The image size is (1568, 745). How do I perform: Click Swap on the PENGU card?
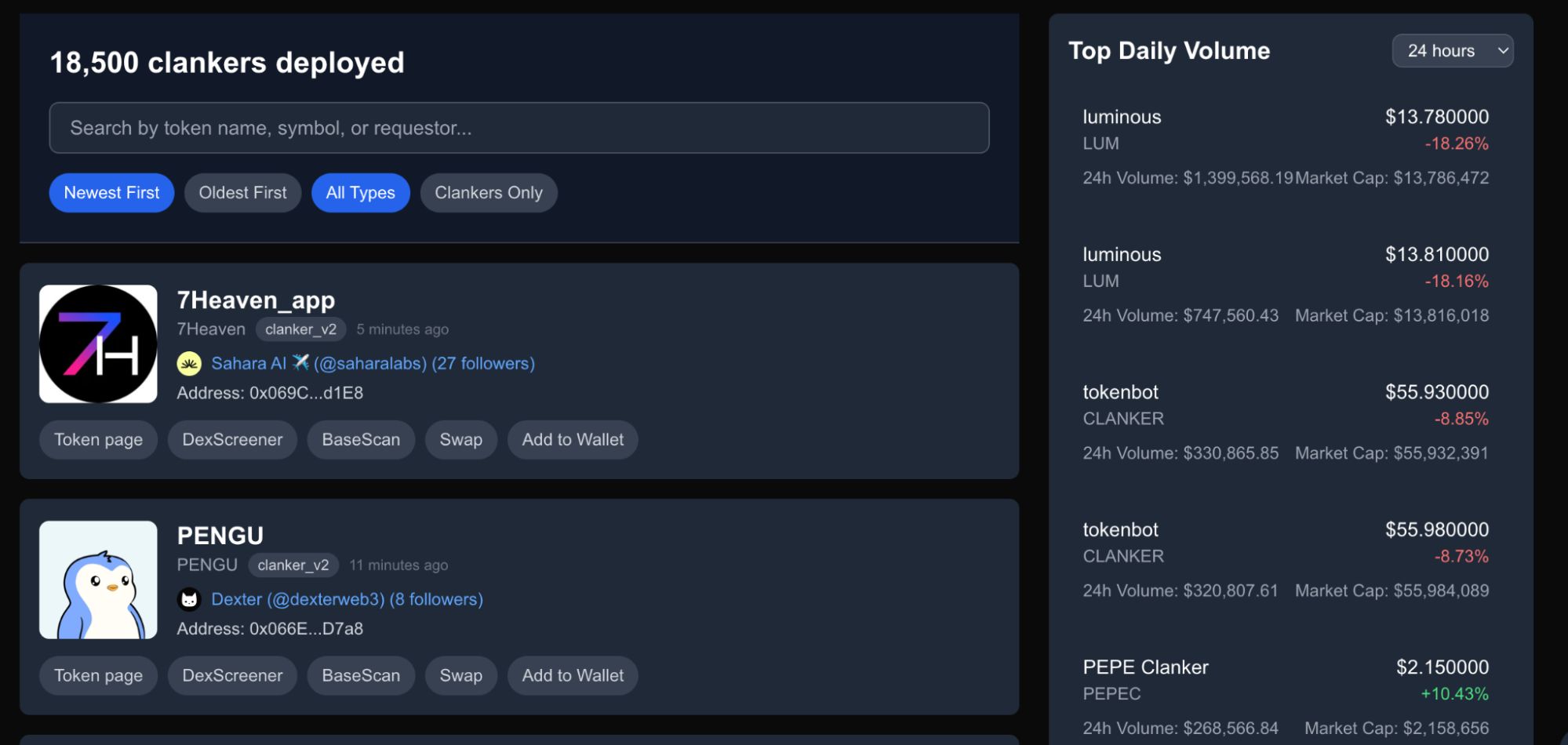(x=460, y=676)
